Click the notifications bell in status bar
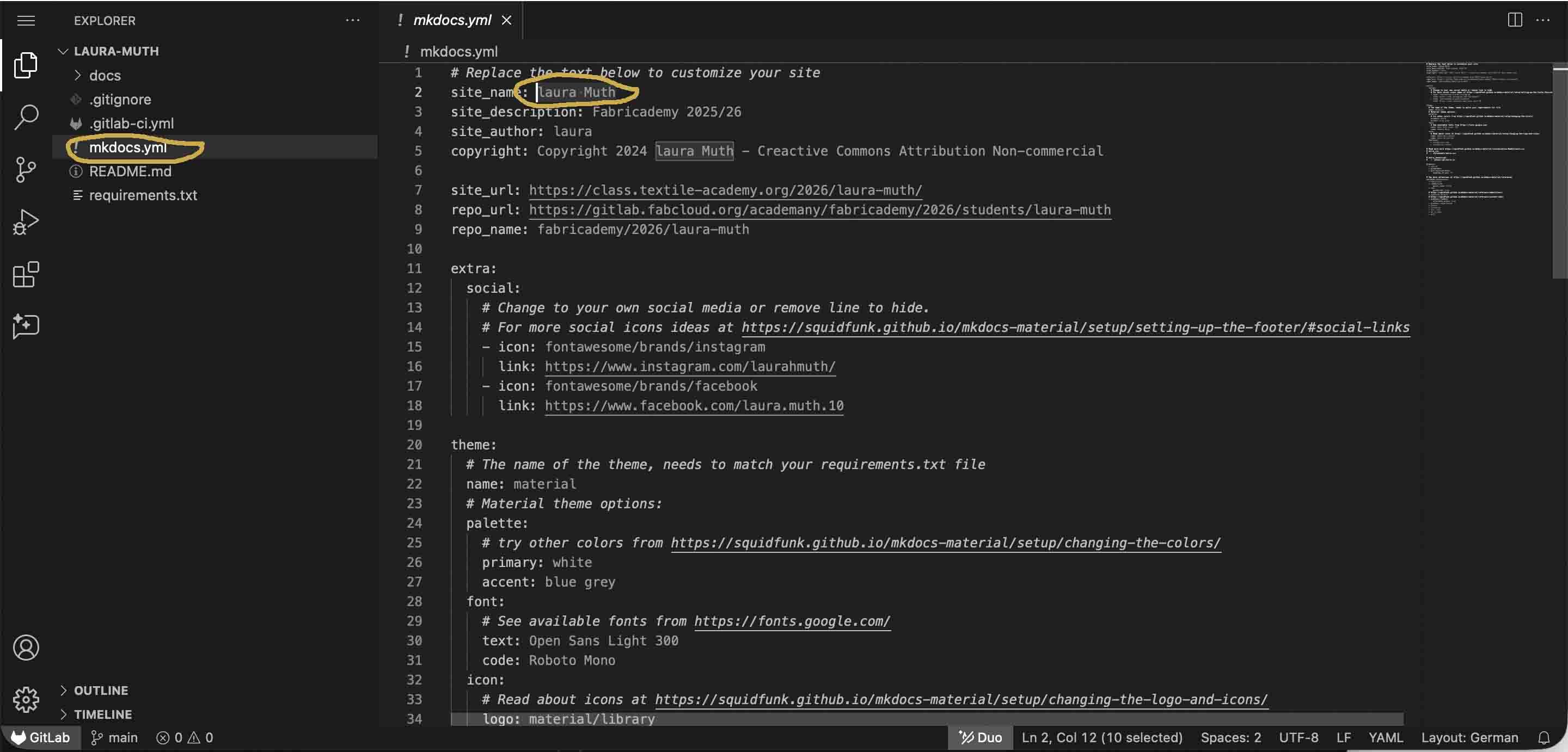The height and width of the screenshot is (752, 1568). click(x=1543, y=737)
